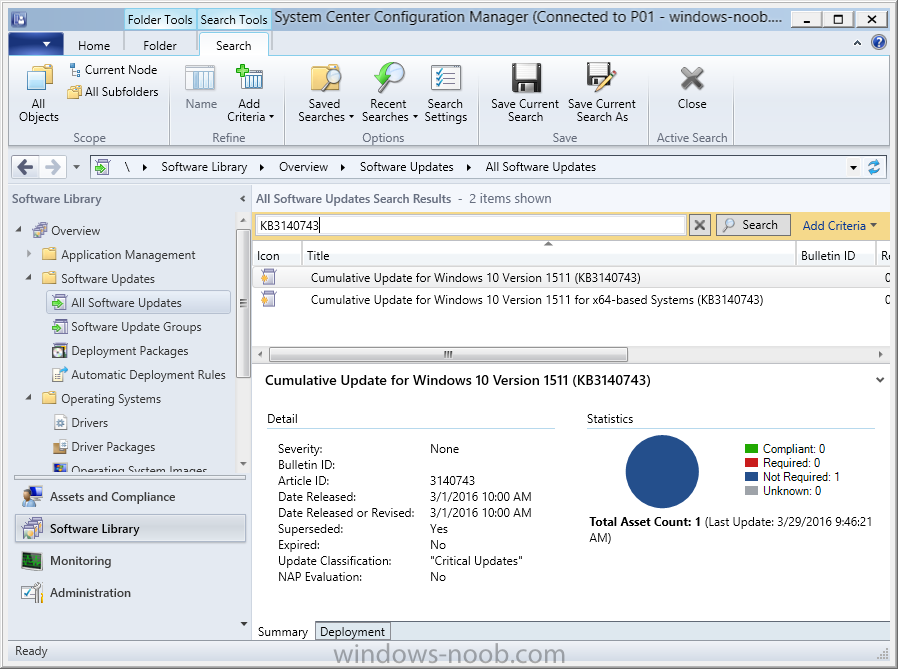The height and width of the screenshot is (669, 898).
Task: Collapse the Overview tree node
Action: (x=18, y=230)
